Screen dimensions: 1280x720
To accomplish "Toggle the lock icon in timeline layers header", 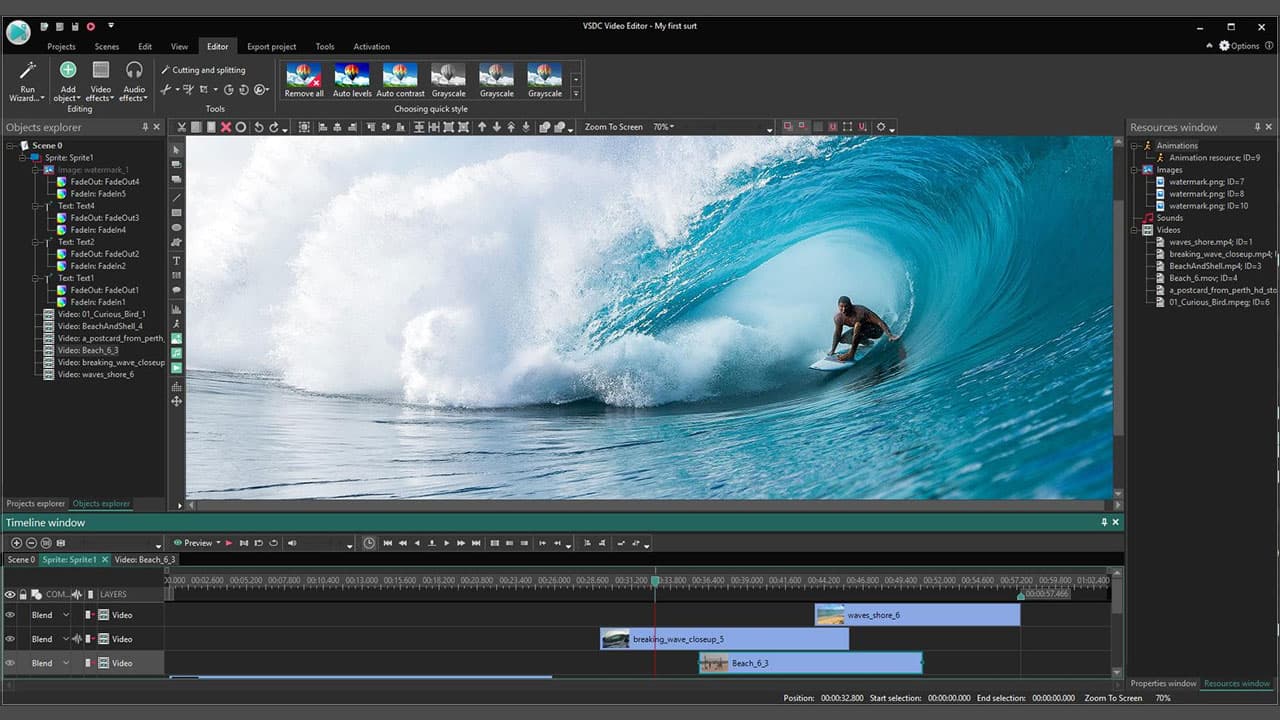I will click(22, 594).
